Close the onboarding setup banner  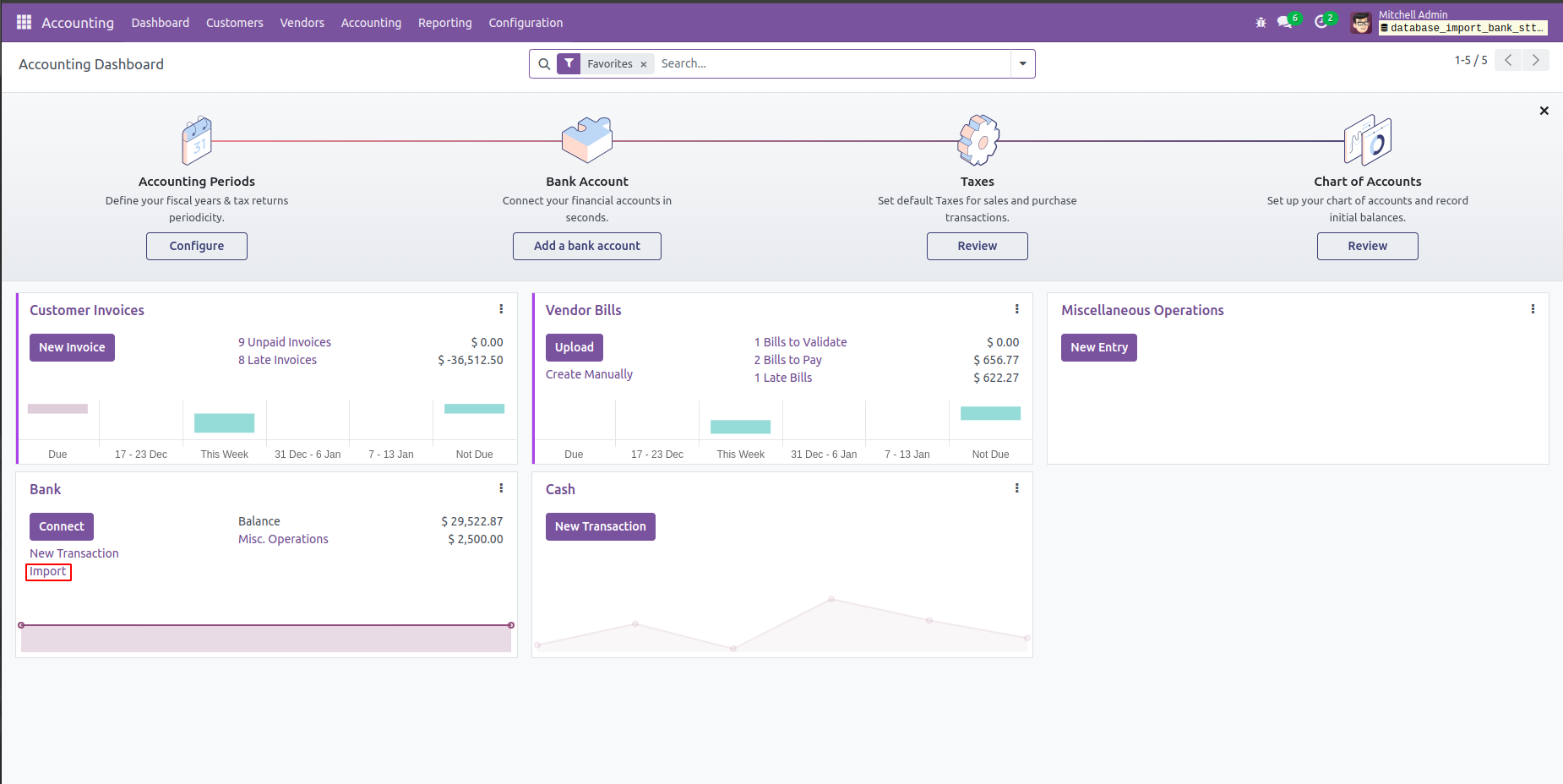tap(1544, 111)
